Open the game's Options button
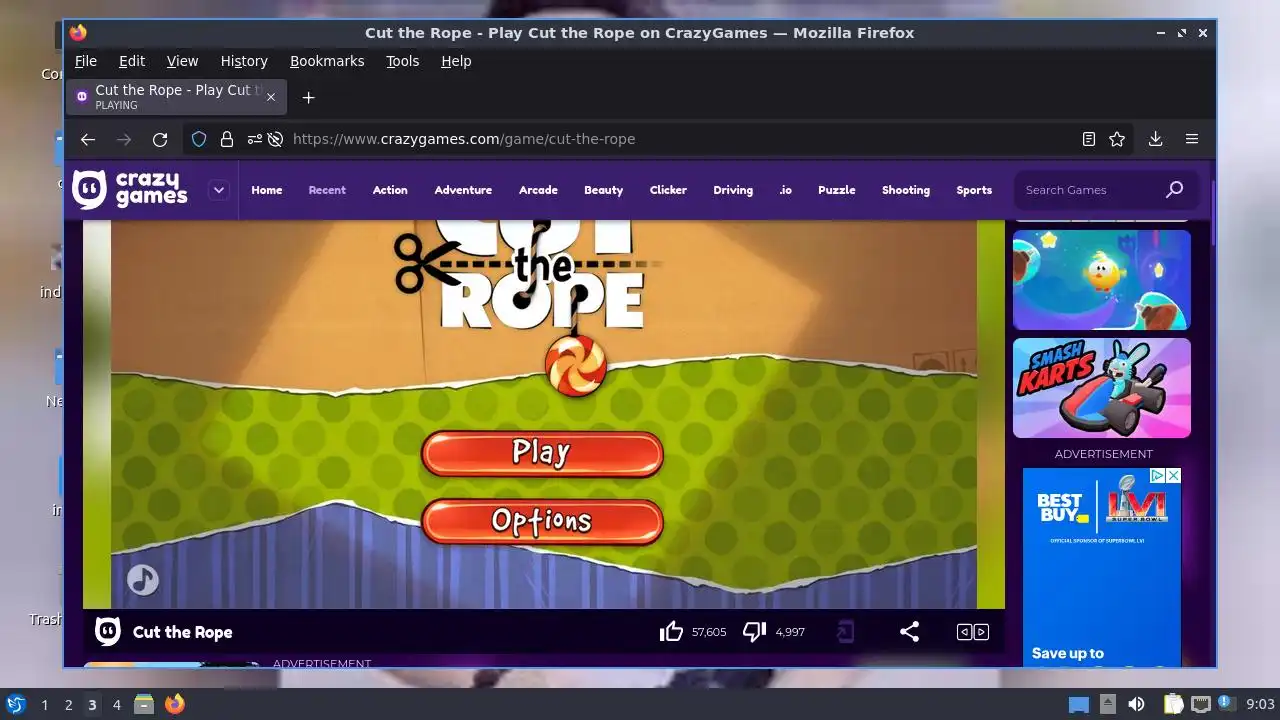The height and width of the screenshot is (720, 1280). tap(542, 521)
